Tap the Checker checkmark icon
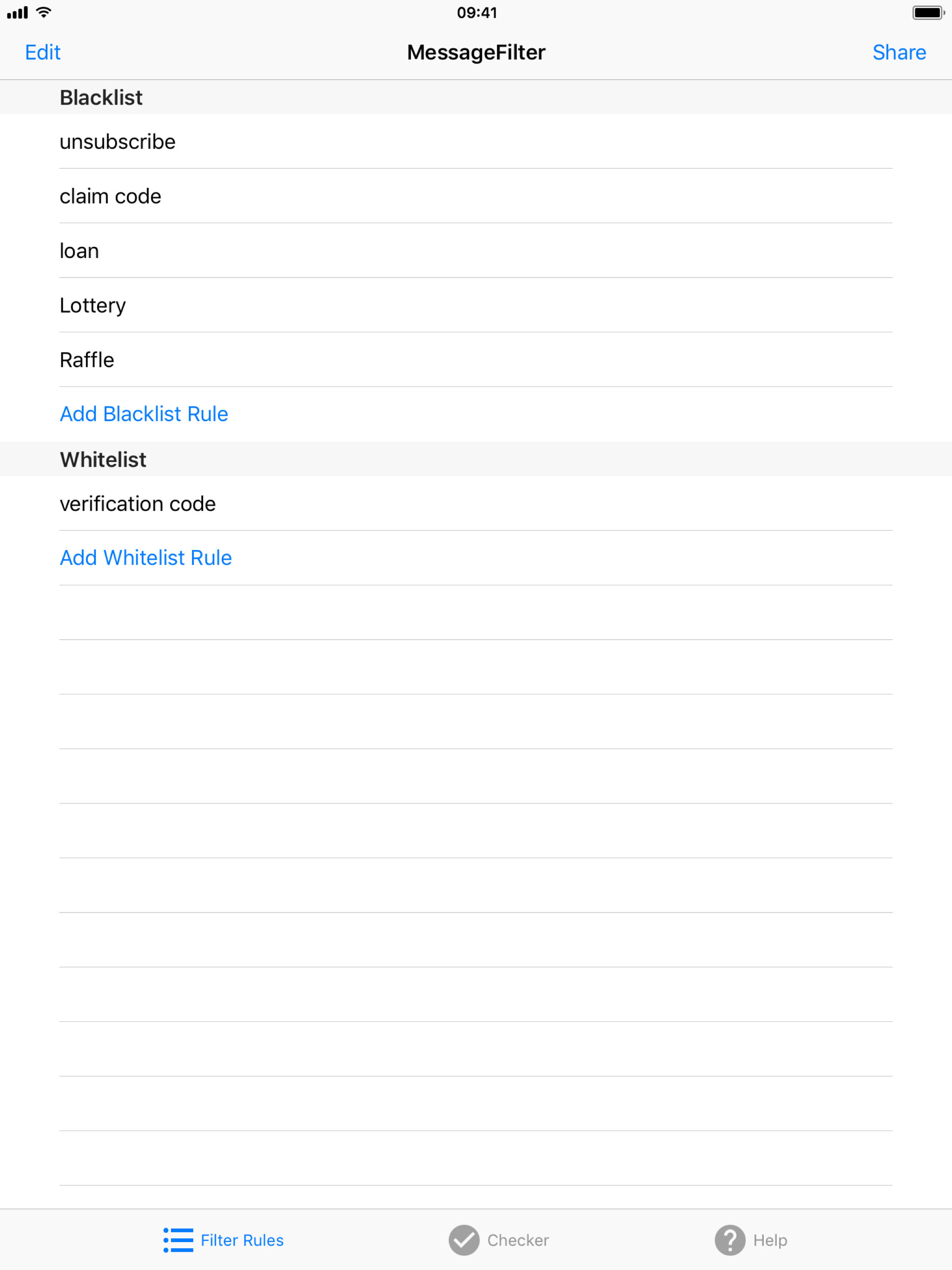952x1270 pixels. (463, 1240)
